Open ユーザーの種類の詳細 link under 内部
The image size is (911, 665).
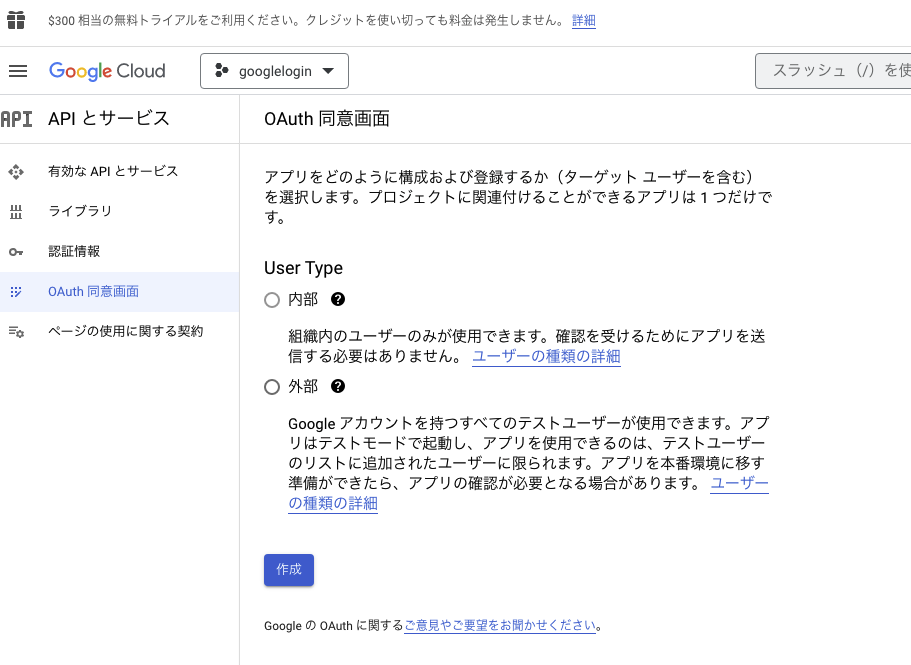click(546, 356)
